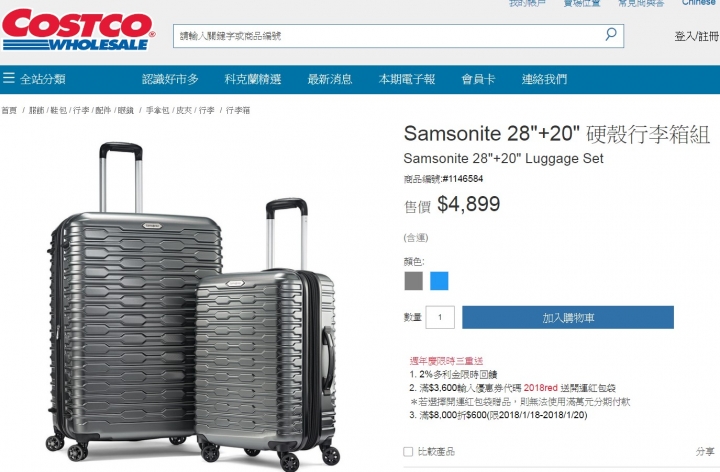This screenshot has height=472, width=720.
Task: Click the 行李箱 breadcrumb link
Action: click(x=238, y=110)
